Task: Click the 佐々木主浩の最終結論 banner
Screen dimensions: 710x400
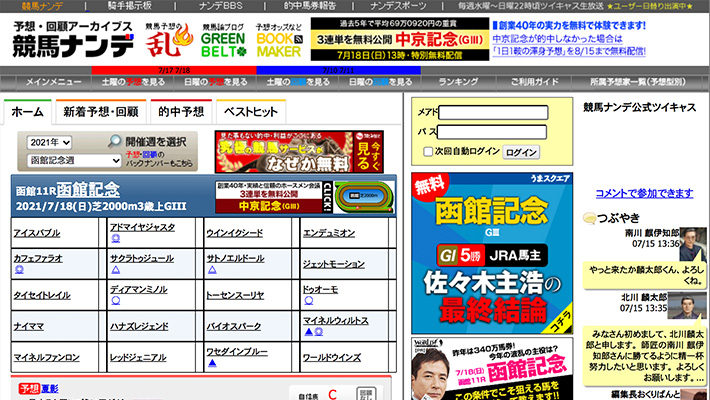Action: click(492, 253)
